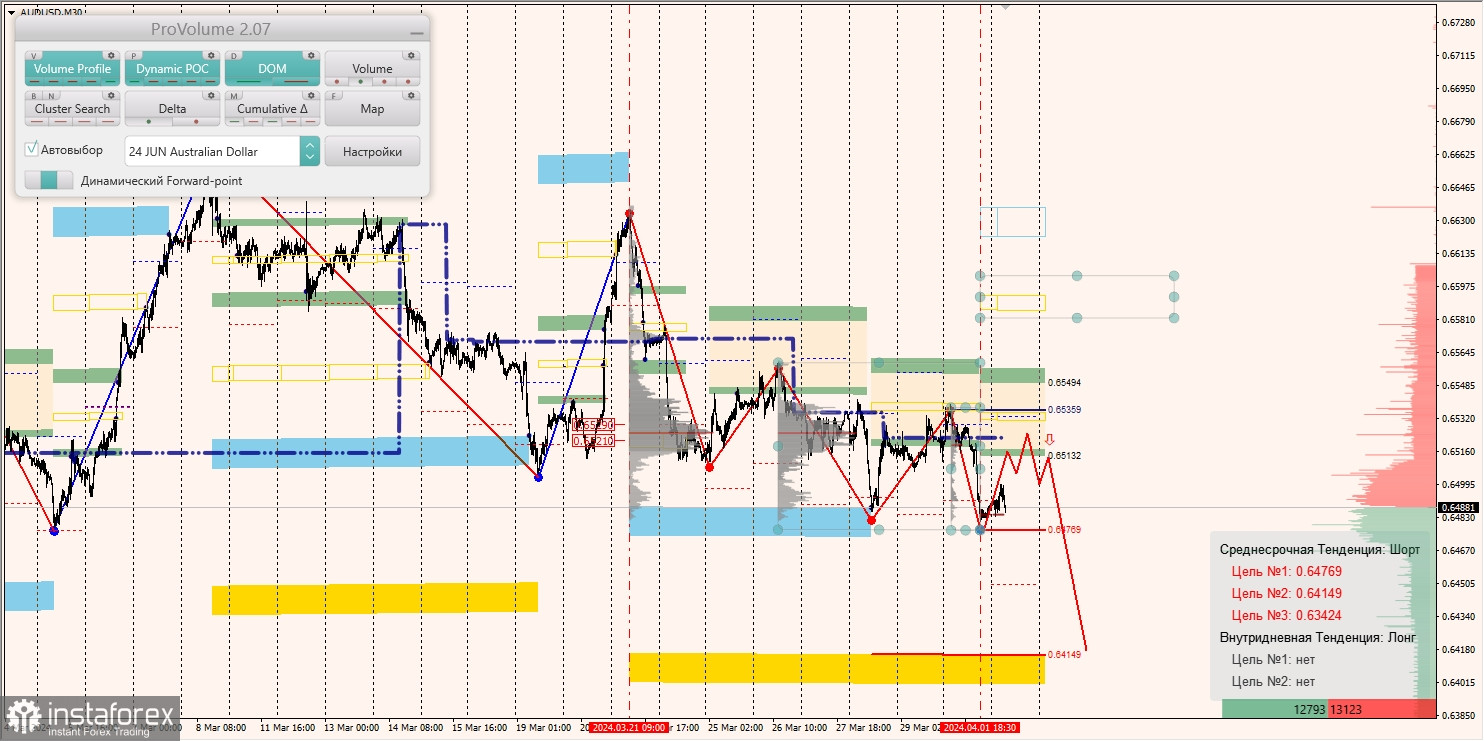Click the 26 Mar 10:00 time axis label
Screen dimensions: 1484x741
click(799, 728)
